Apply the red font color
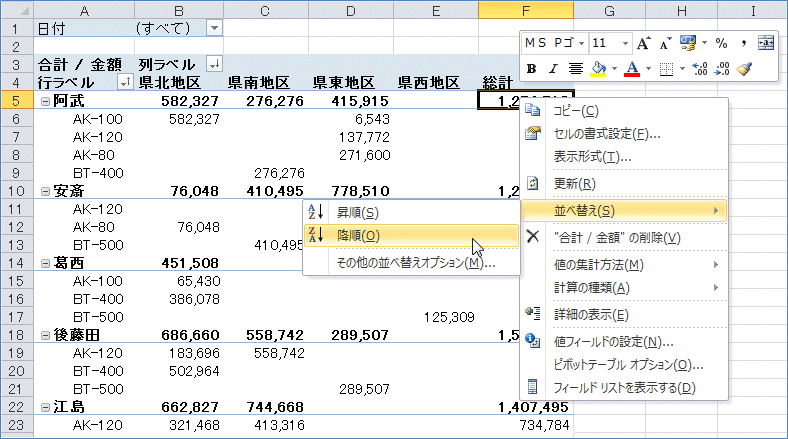This screenshot has width=788, height=439. (631, 69)
